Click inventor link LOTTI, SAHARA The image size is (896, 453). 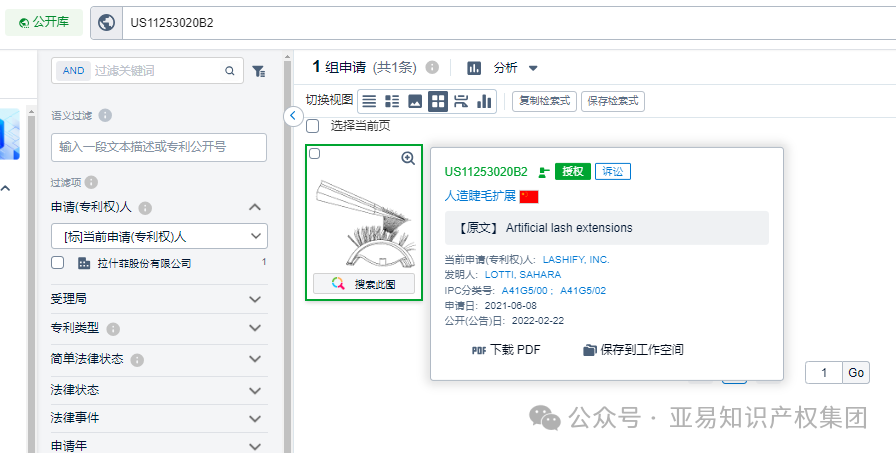click(523, 275)
